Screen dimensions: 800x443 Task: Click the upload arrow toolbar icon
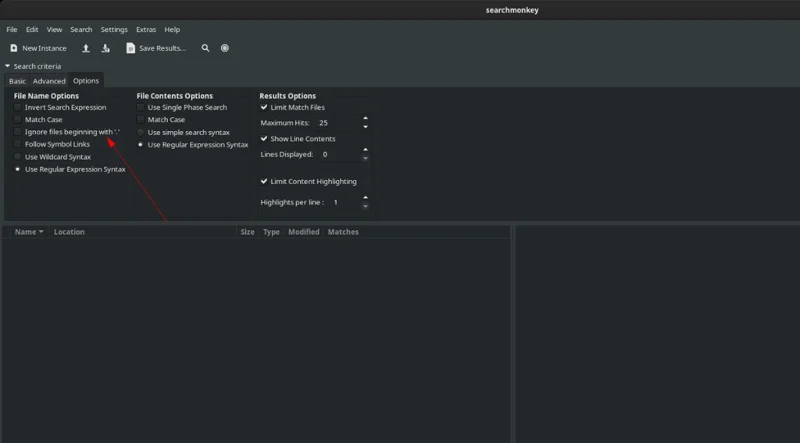point(86,48)
